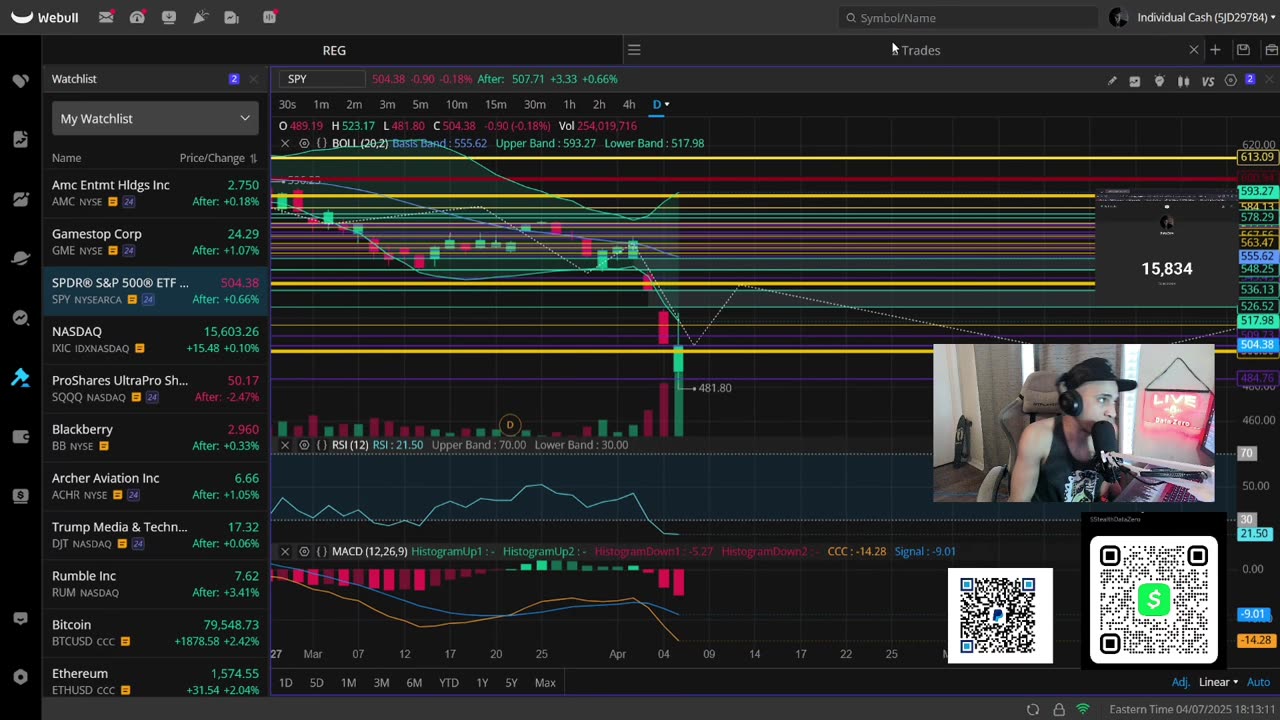Click the chart snapshot image icon
This screenshot has width=1280, height=720.
pyautogui.click(x=1135, y=81)
